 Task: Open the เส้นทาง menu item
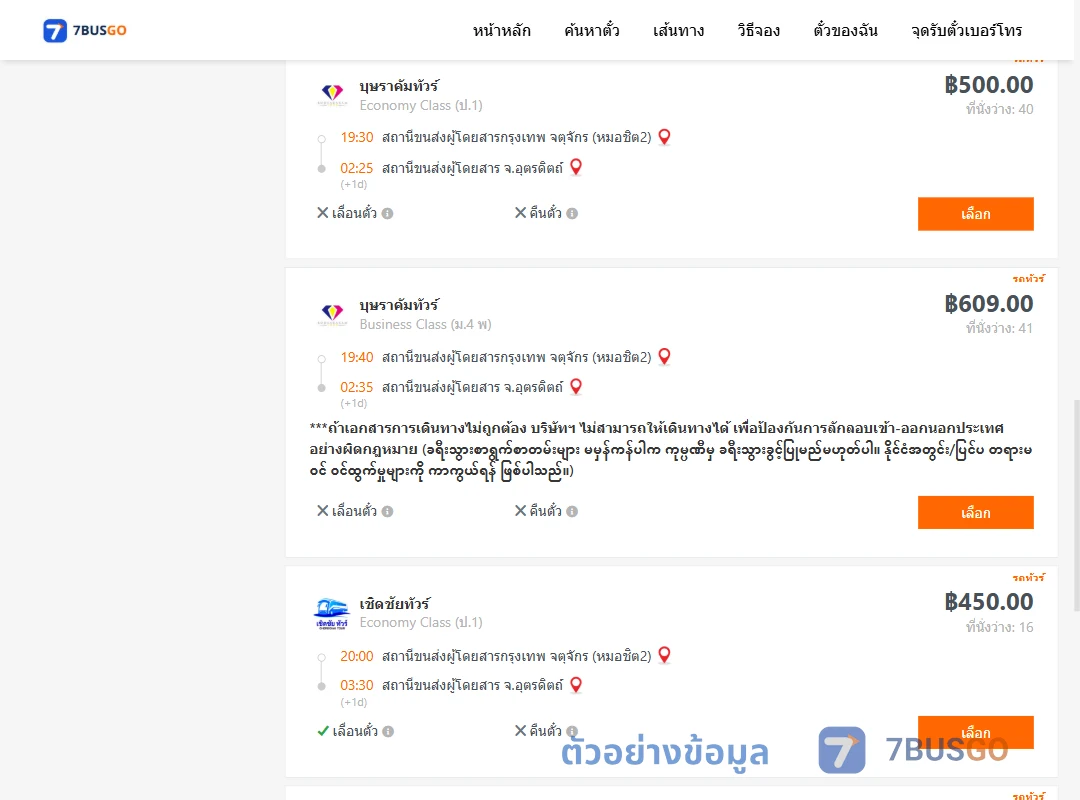[x=678, y=30]
